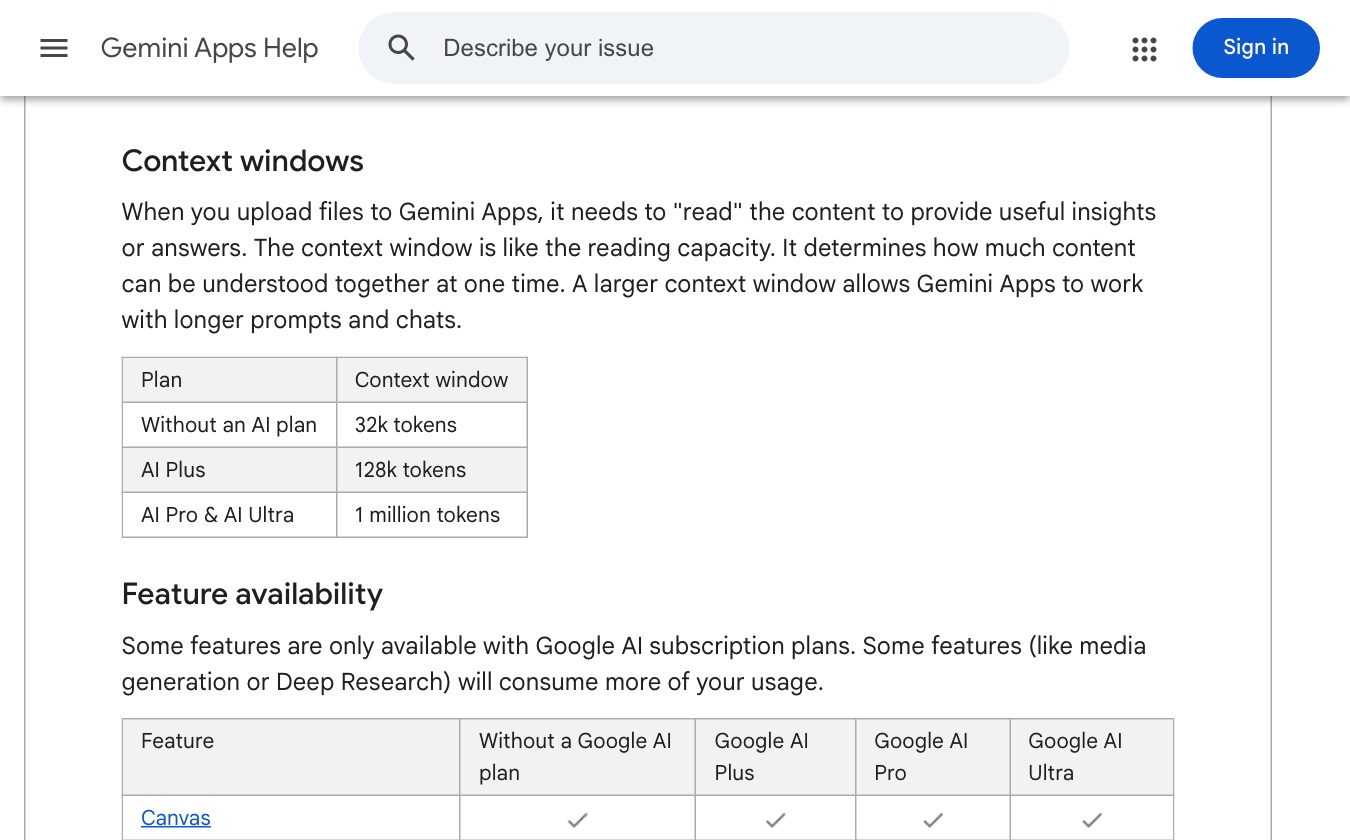Click the 'Google AI Ultra' column header
This screenshot has height=840, width=1350.
1092,757
